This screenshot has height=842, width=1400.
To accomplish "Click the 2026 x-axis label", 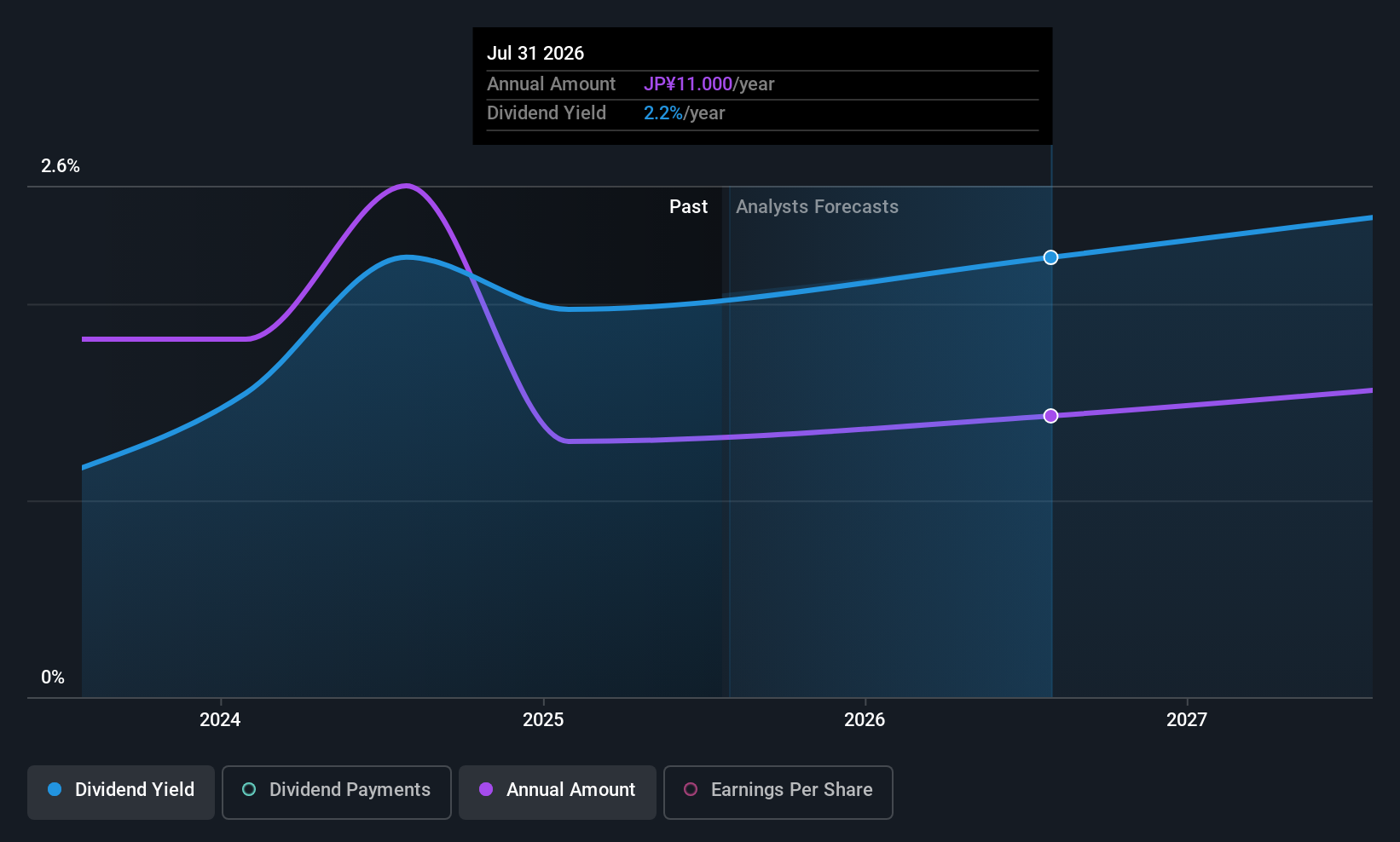I will 865,719.
